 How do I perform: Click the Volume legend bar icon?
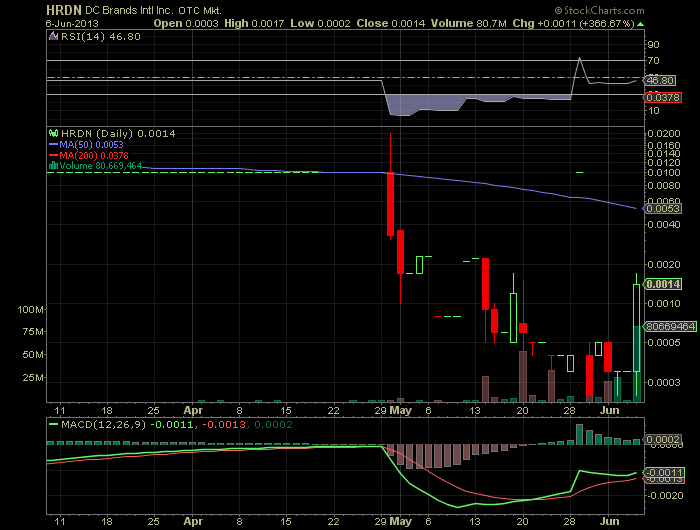coord(53,166)
